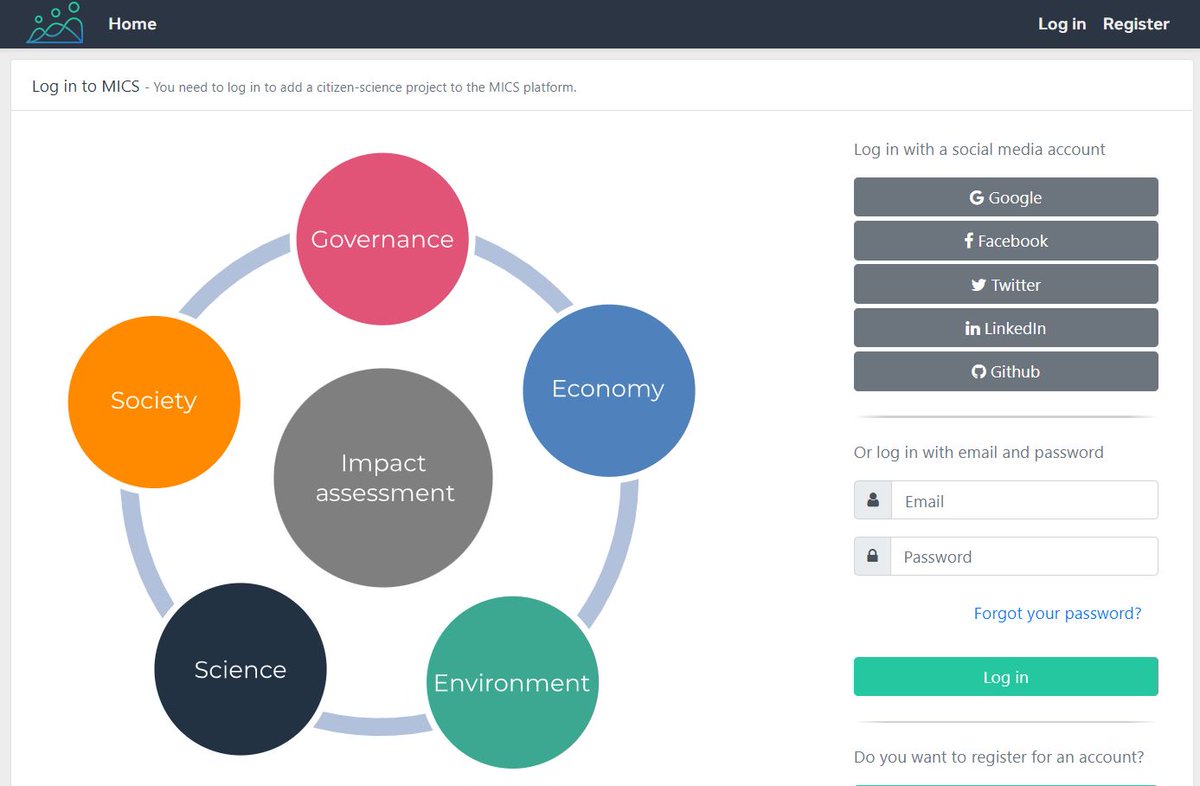1200x786 pixels.
Task: Sign in with the Github button
Action: coord(1006,371)
